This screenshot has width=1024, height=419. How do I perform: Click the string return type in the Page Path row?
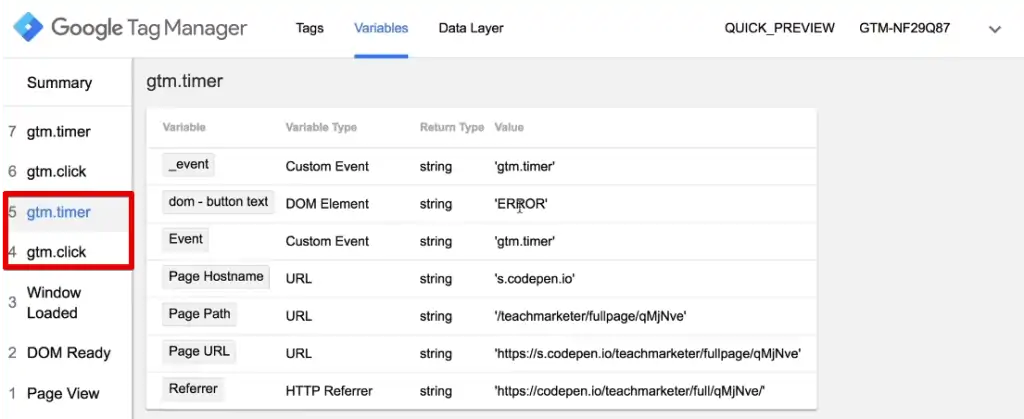[436, 317]
